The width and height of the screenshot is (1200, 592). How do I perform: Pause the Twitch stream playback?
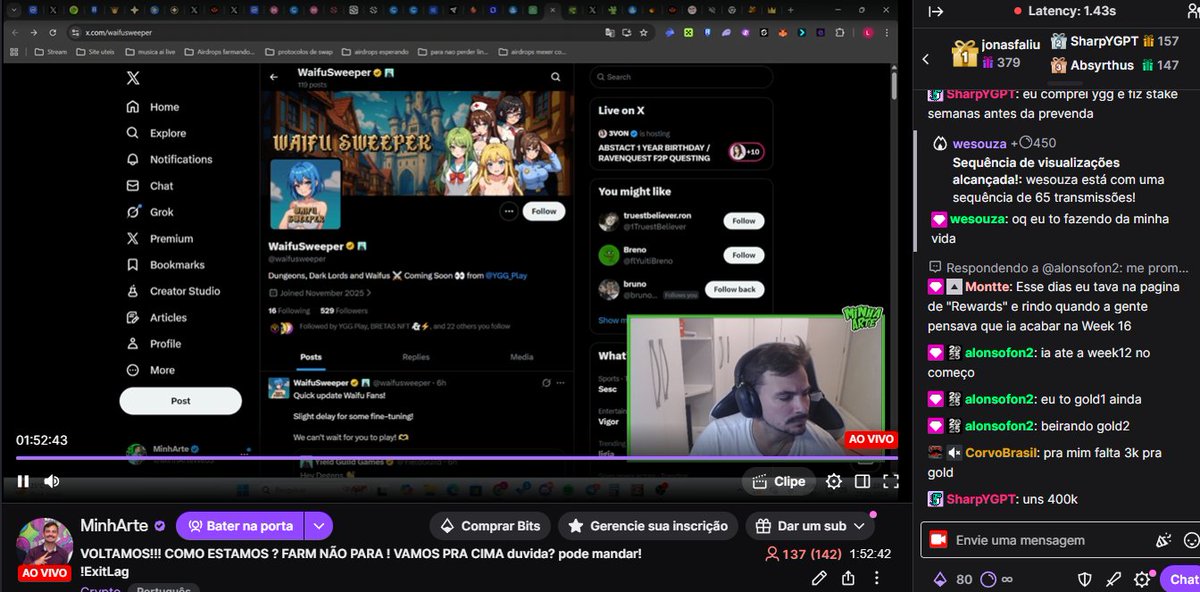point(22,481)
